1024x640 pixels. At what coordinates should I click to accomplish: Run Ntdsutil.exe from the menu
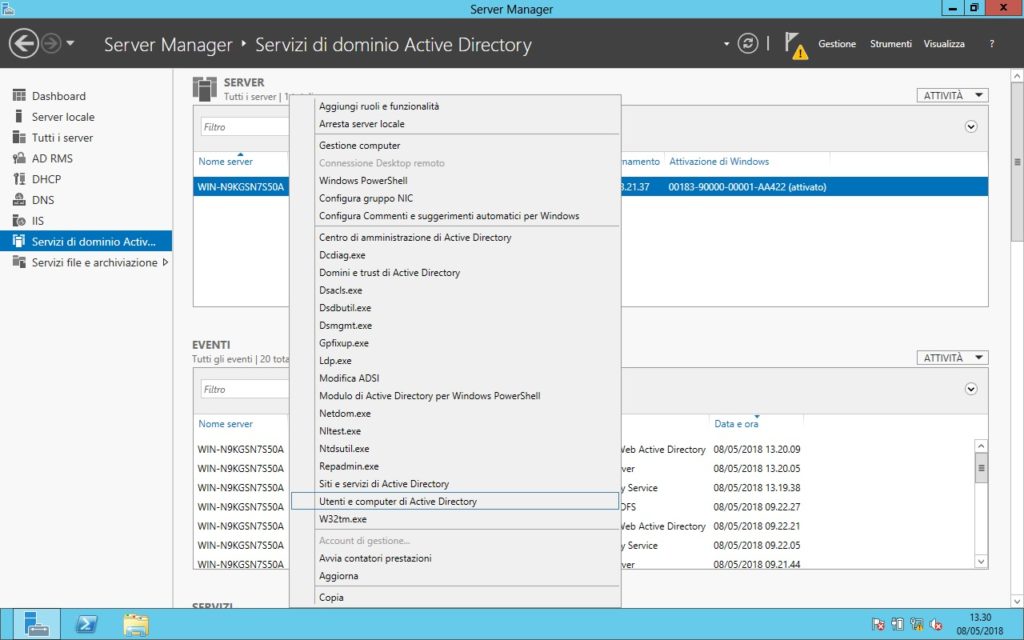click(x=455, y=449)
